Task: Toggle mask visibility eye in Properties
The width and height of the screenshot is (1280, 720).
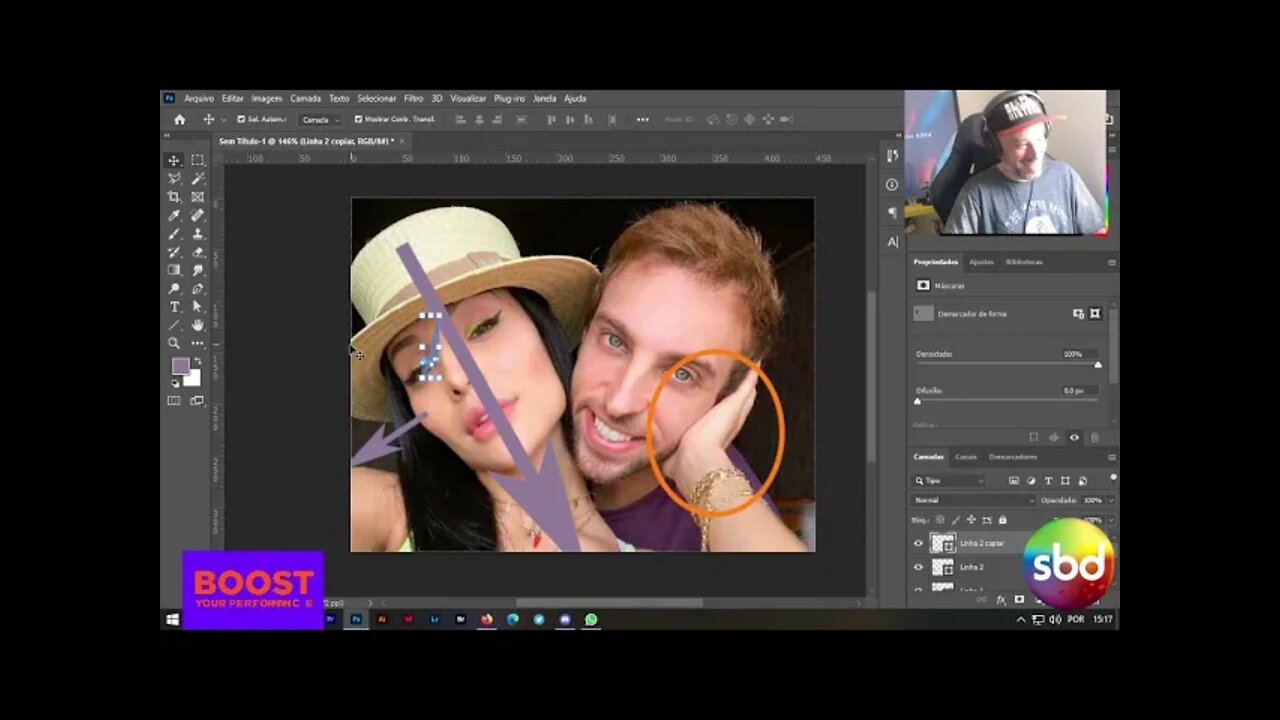Action: (1075, 437)
